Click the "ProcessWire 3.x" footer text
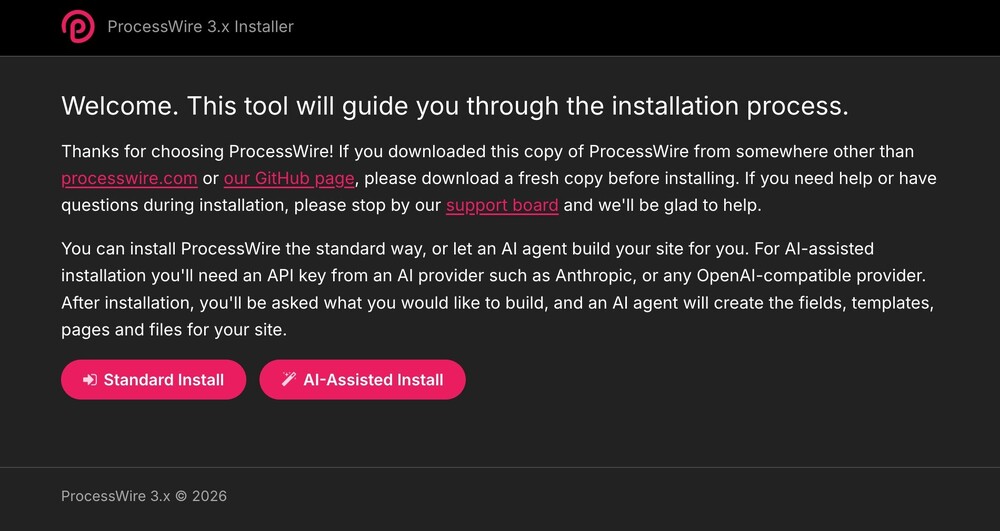This screenshot has height=531, width=1000. click(115, 496)
